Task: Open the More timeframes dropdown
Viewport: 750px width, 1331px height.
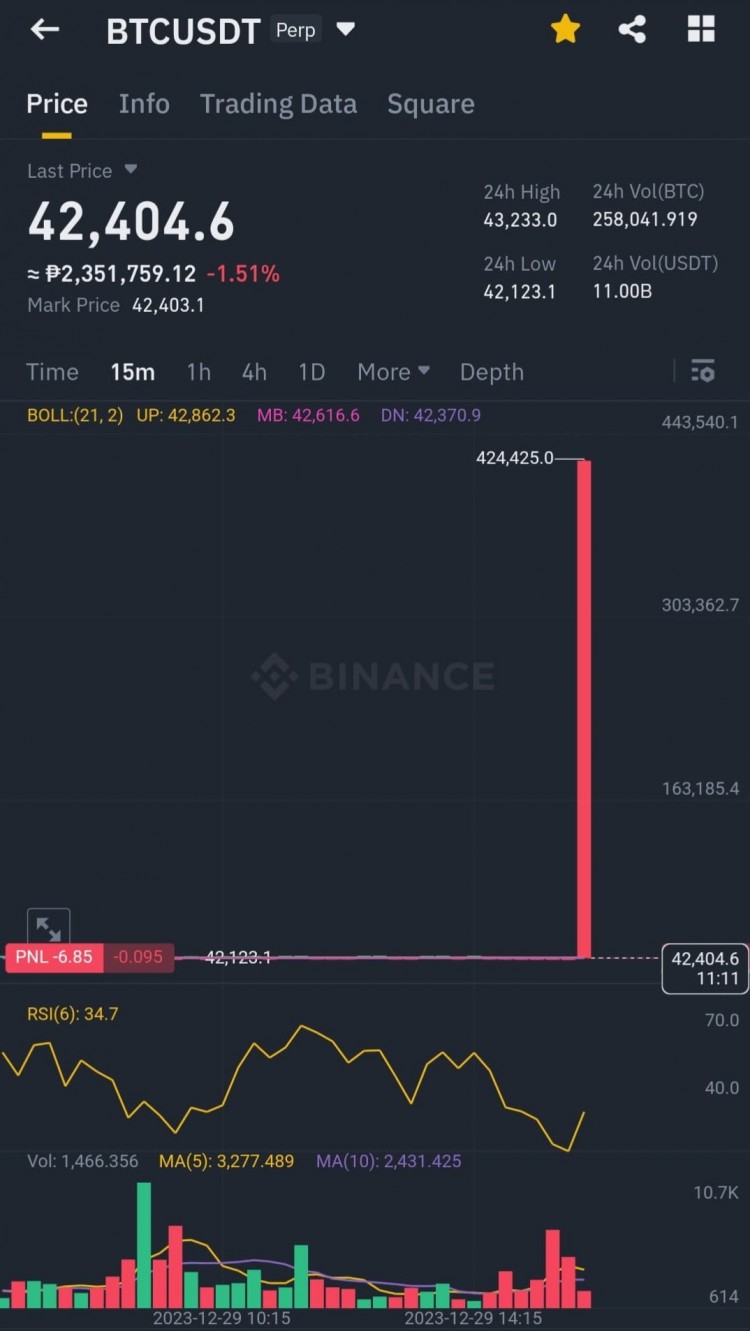Action: (393, 372)
